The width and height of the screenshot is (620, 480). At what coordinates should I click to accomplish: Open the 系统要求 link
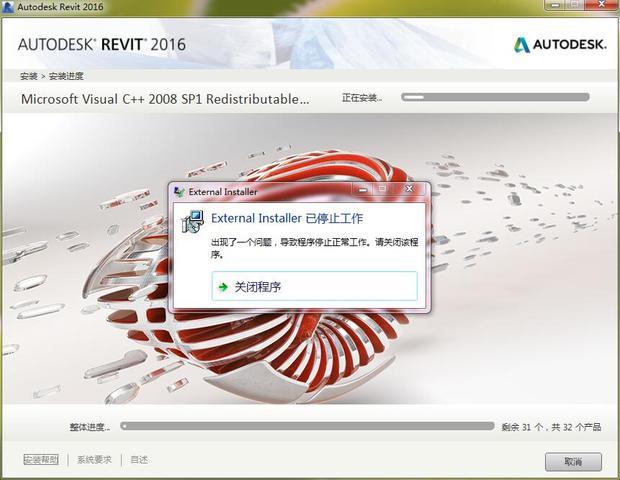[94, 460]
